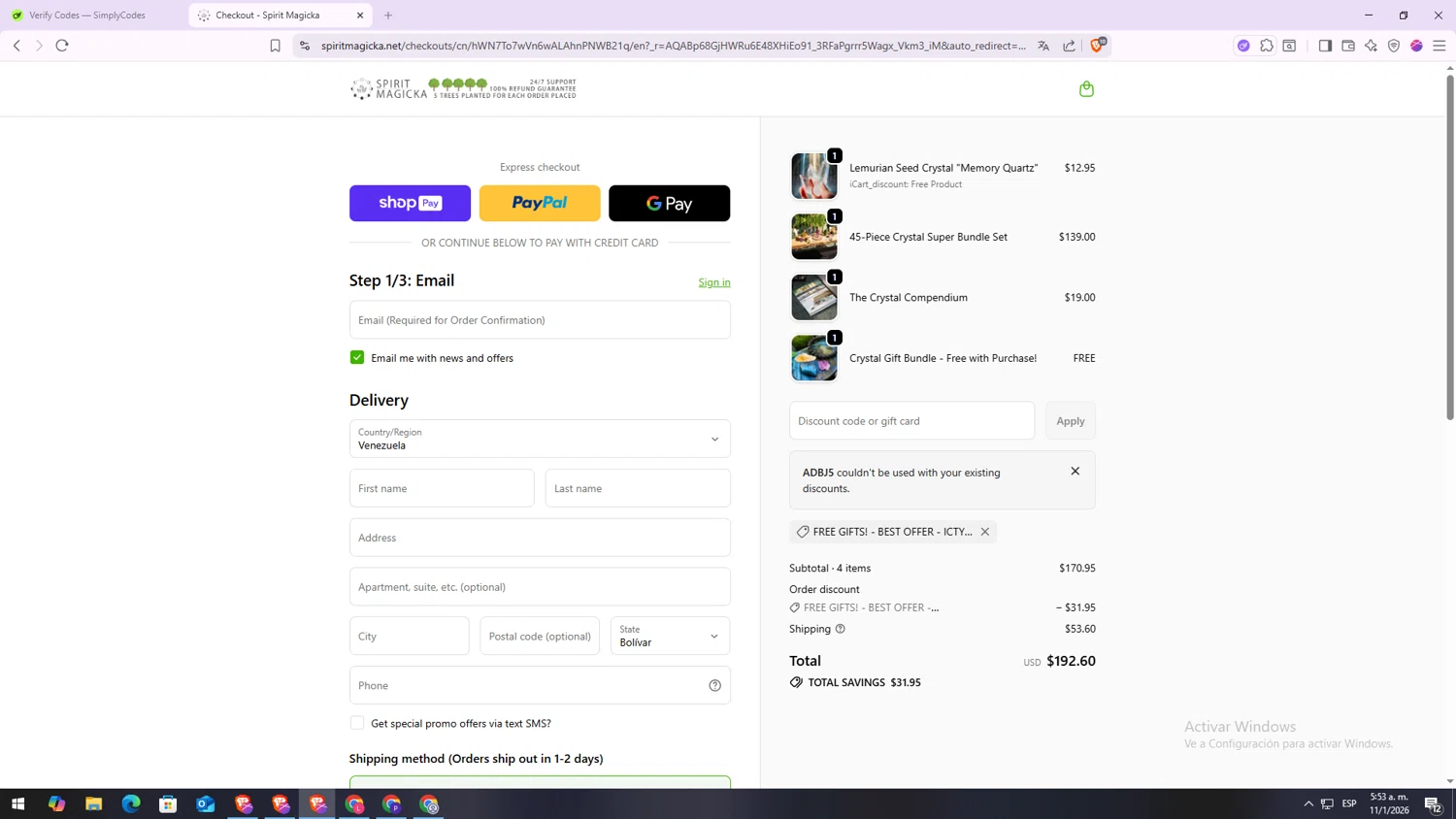Open the page translate icon
Screen dimensions: 1456x819
pos(1043,46)
